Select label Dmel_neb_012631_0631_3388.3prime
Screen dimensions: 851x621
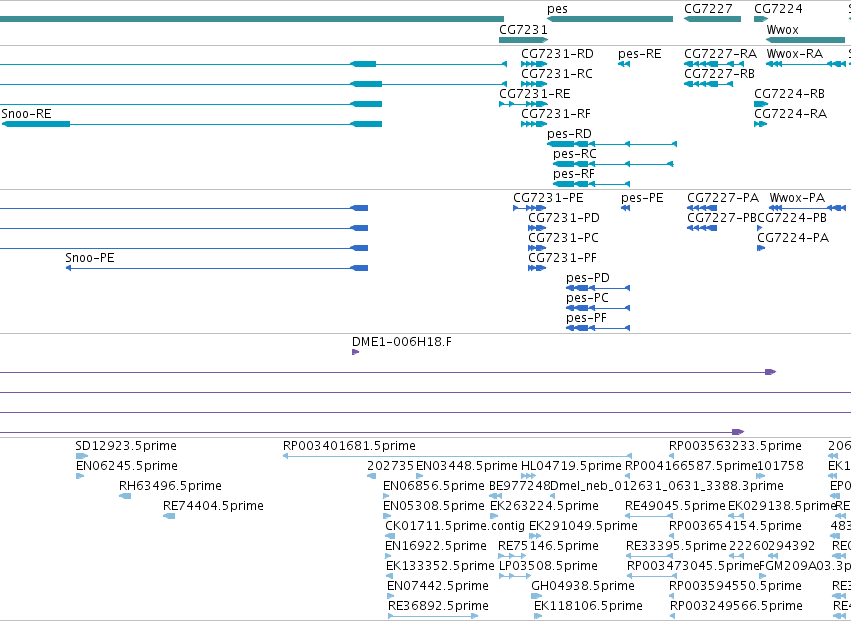[x=667, y=486]
